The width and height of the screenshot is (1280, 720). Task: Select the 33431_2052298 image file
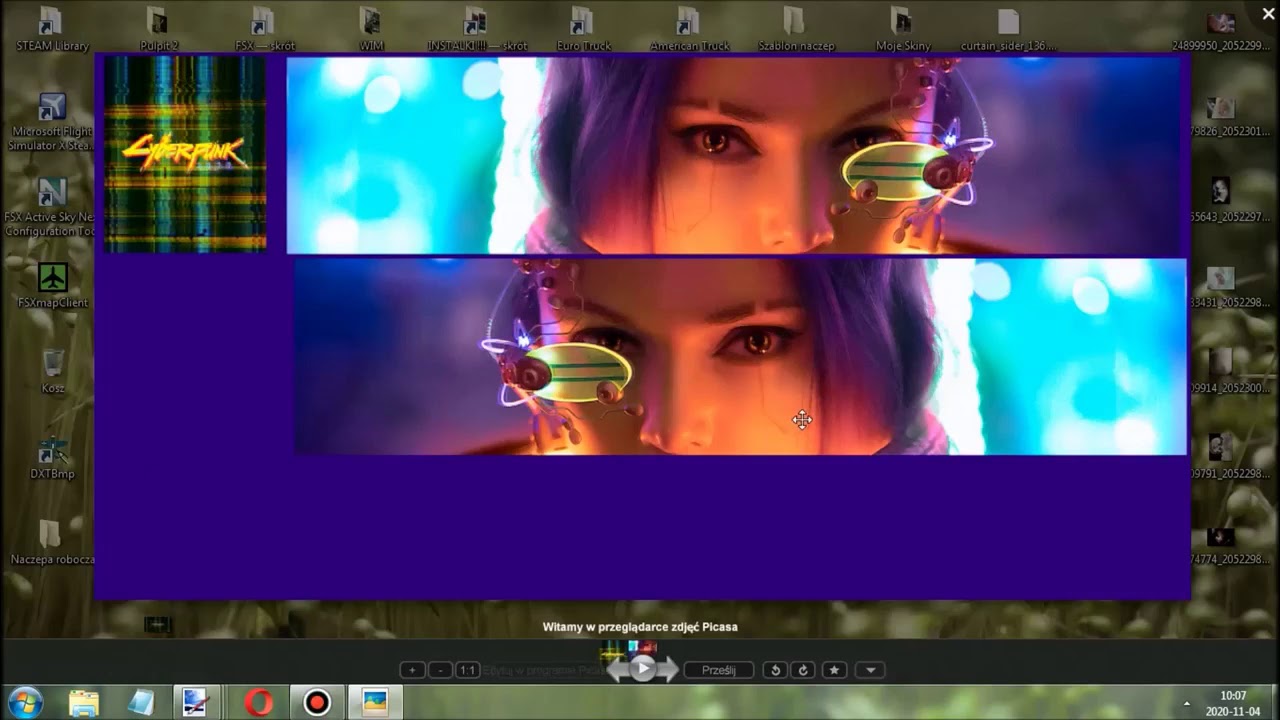(x=1231, y=286)
